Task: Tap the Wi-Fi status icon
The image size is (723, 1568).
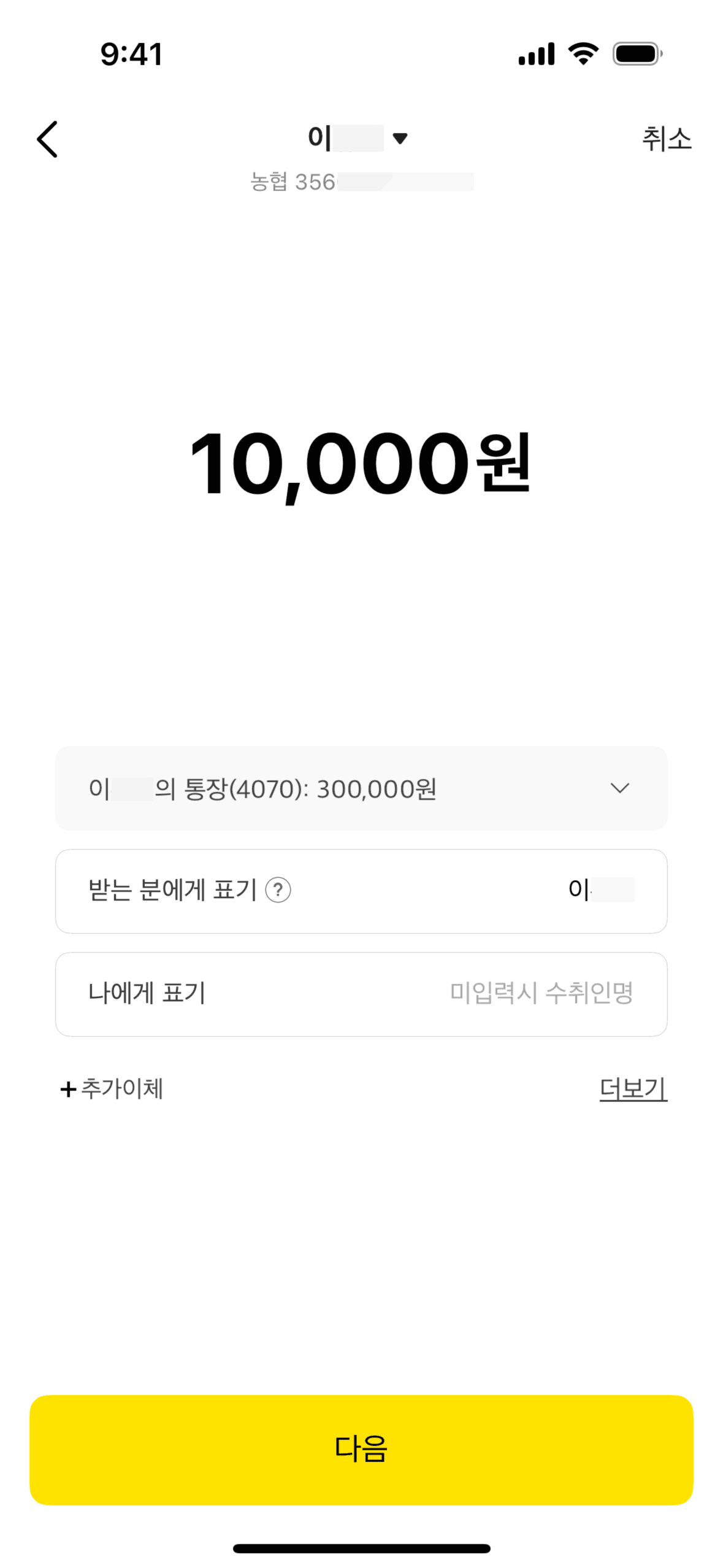Action: (583, 54)
